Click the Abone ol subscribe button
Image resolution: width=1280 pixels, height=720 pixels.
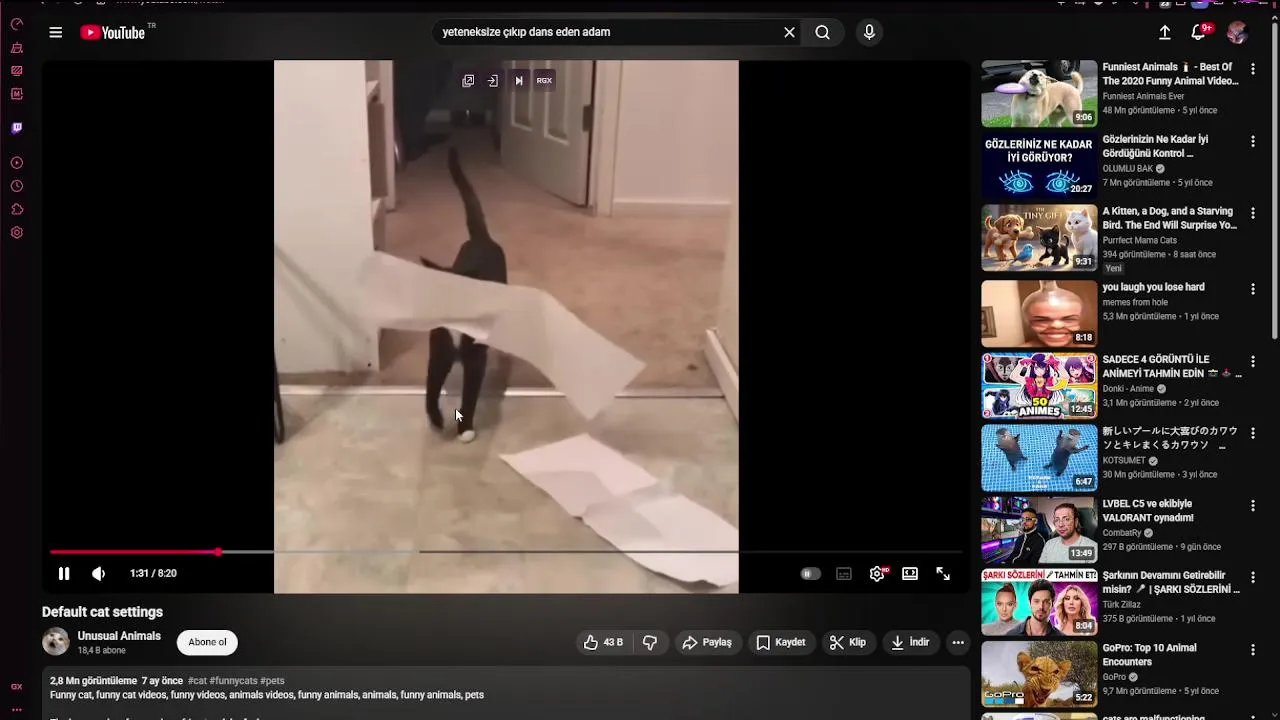pos(207,642)
